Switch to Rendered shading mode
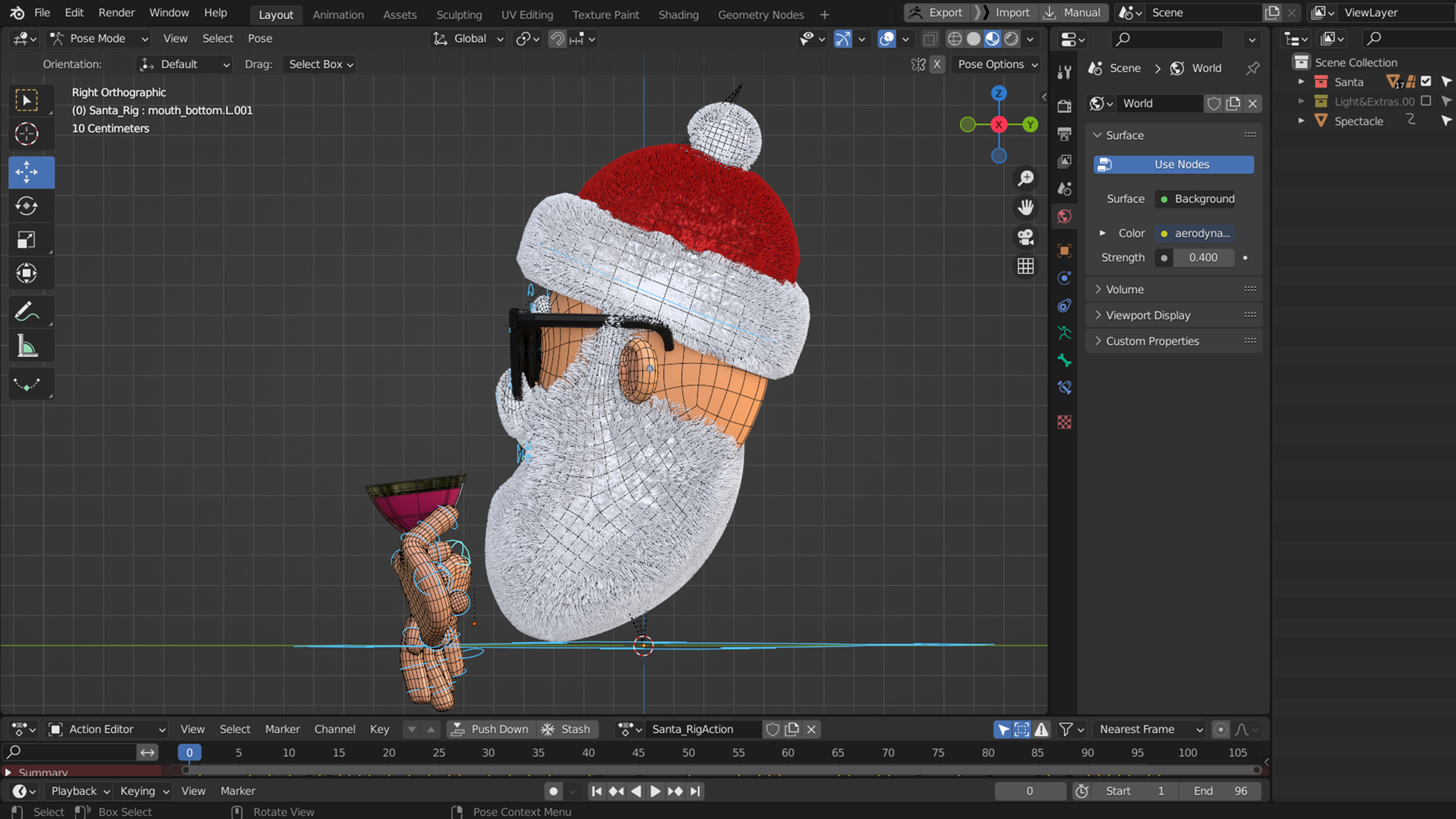The image size is (1456, 819). click(x=1011, y=39)
